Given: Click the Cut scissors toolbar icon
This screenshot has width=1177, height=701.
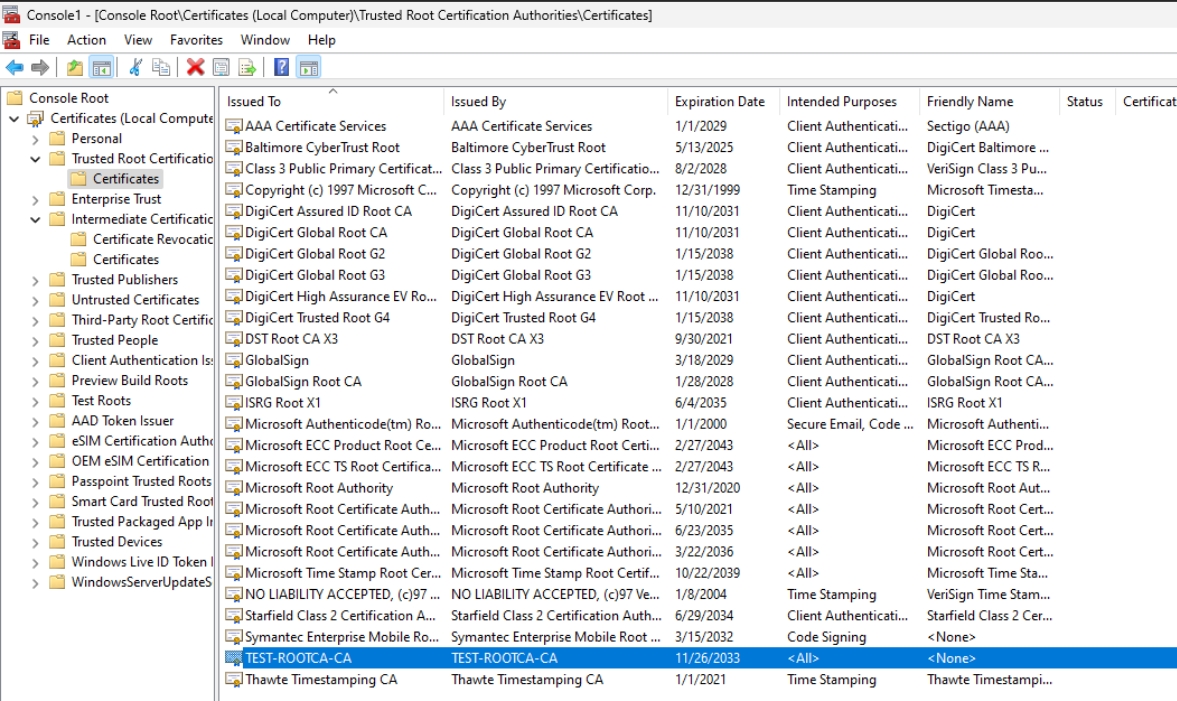Looking at the screenshot, I should click(x=136, y=68).
